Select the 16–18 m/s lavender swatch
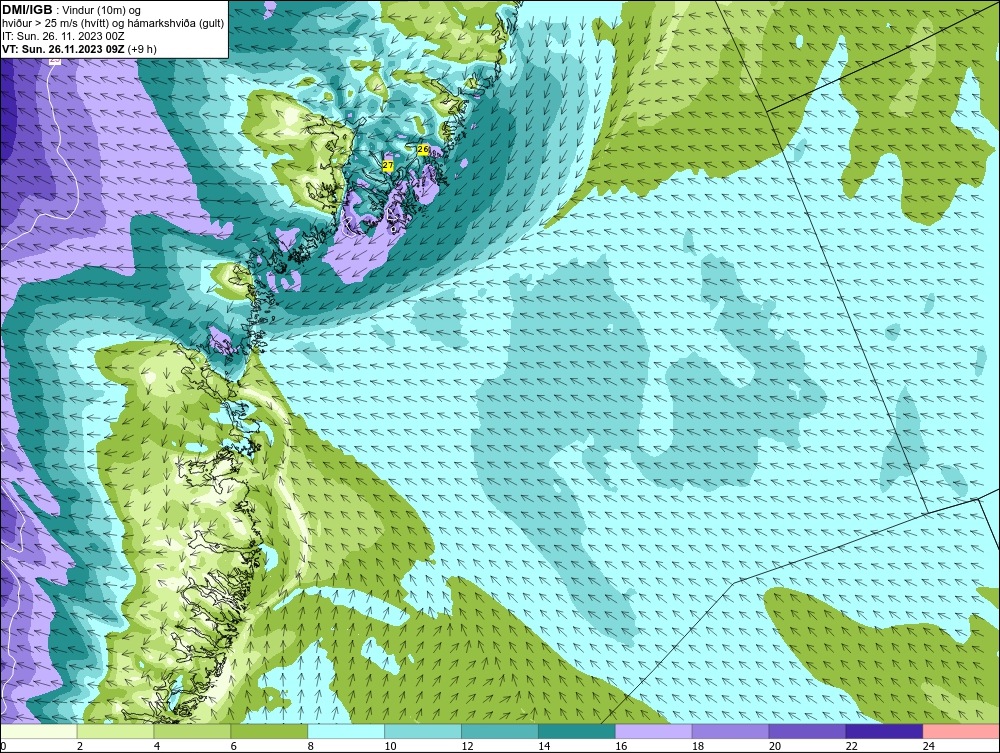Viewport: 1000px width, 753px height. pyautogui.click(x=654, y=731)
